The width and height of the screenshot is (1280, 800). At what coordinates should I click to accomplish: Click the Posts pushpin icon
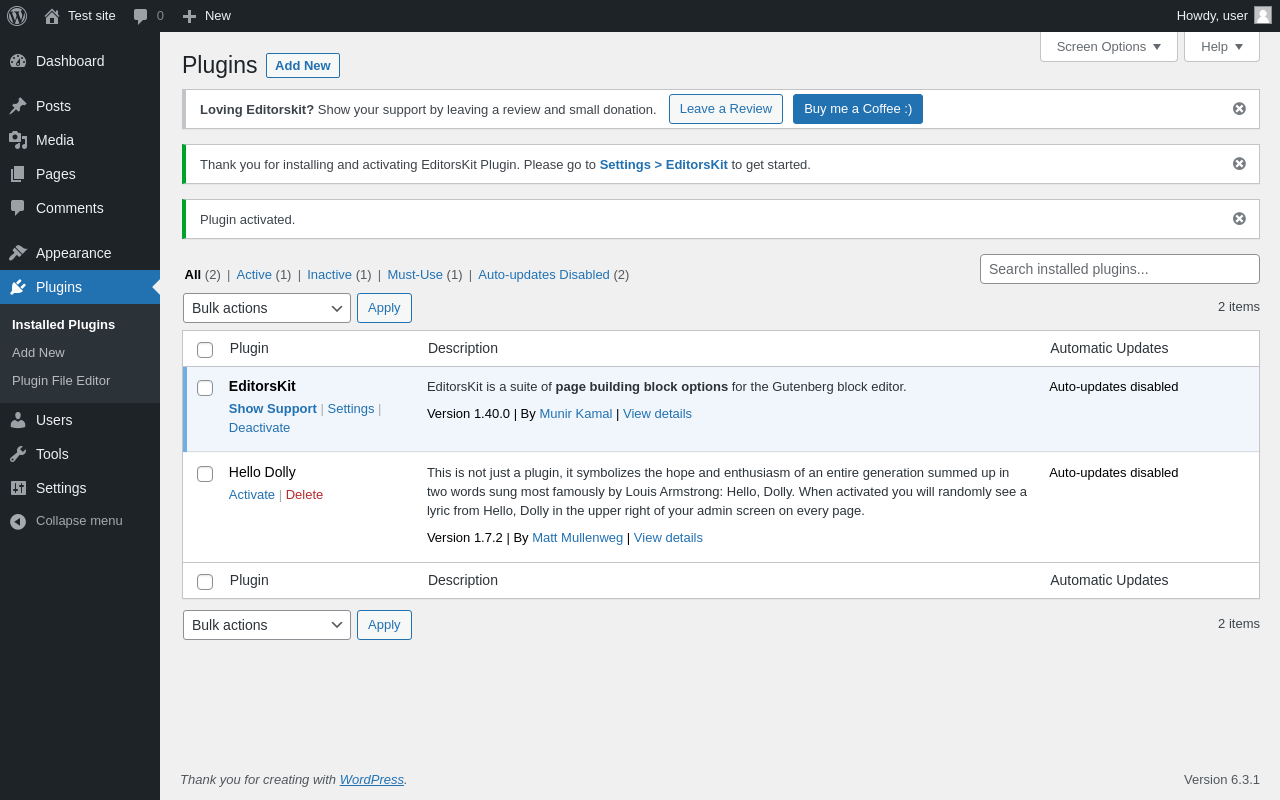click(18, 106)
